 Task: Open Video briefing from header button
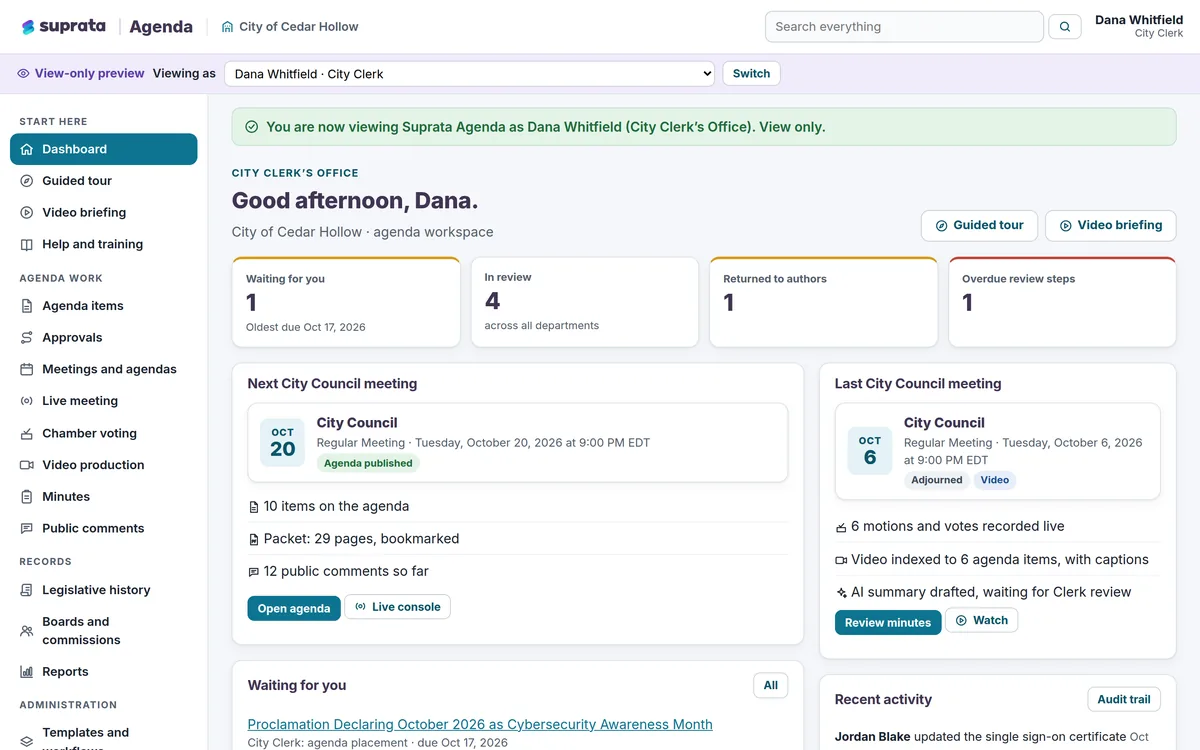(x=1111, y=226)
